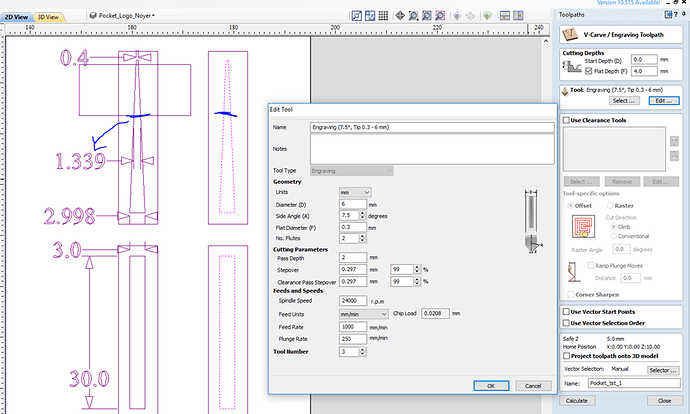Open the vector Selector... button
Viewport: 690px width, 414px height.
click(x=663, y=370)
